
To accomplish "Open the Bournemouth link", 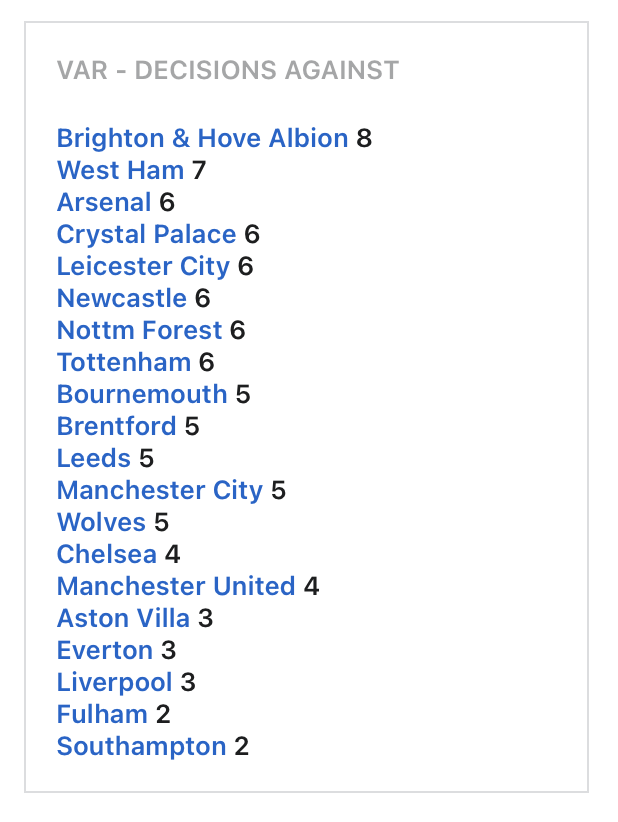I will pos(142,395).
